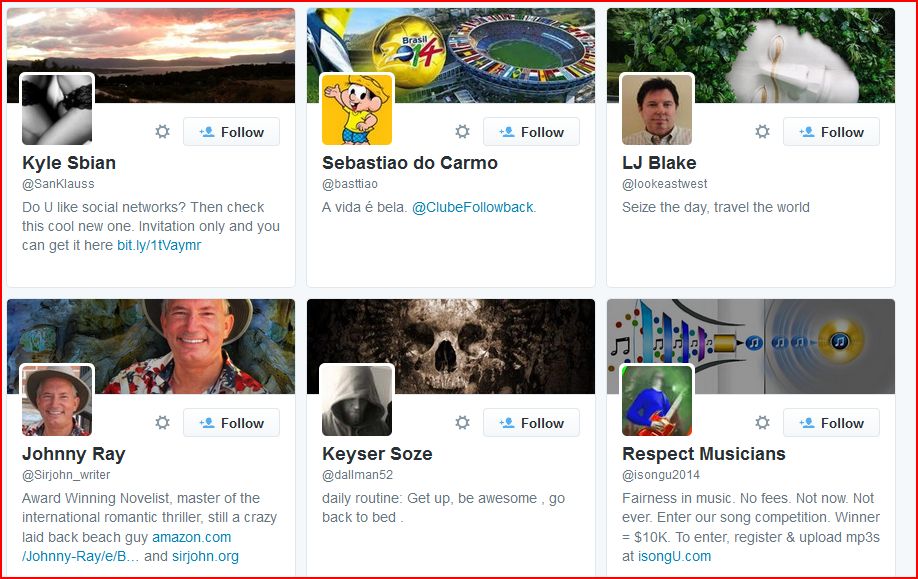Open gear settings for Sebastiao do Carmo
Image resolution: width=918 pixels, height=579 pixels.
coord(462,132)
